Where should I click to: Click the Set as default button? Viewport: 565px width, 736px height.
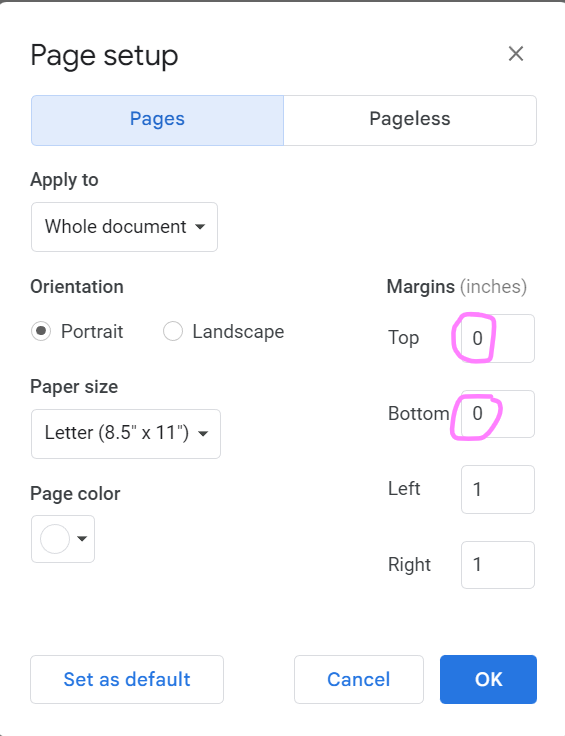click(x=127, y=679)
